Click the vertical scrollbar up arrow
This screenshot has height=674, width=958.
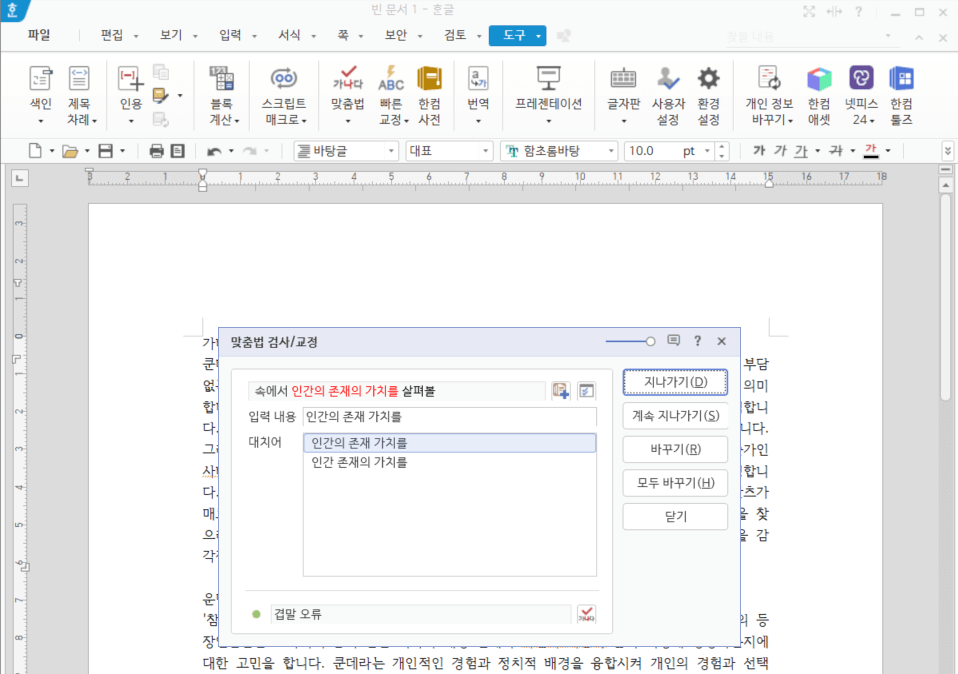click(x=946, y=185)
